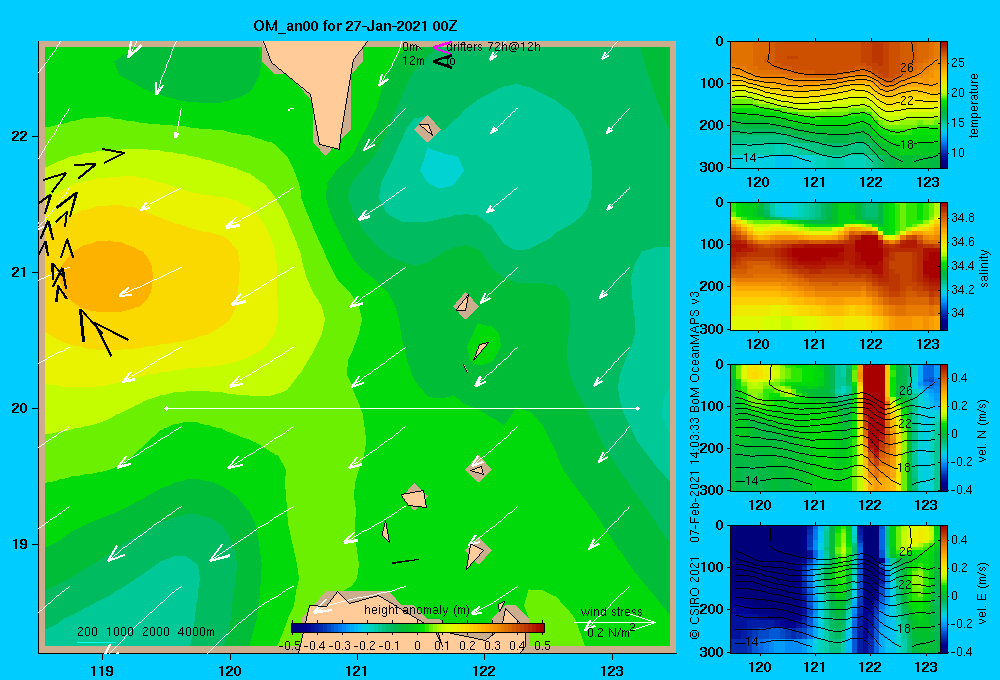Click the horizontal white section line on the map
Image resolution: width=1000 pixels, height=680 pixels.
[x=402, y=408]
